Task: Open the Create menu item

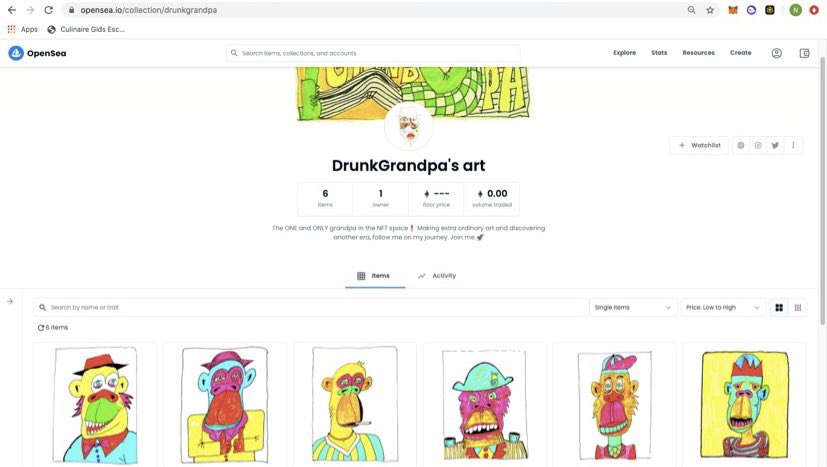Action: coord(741,53)
